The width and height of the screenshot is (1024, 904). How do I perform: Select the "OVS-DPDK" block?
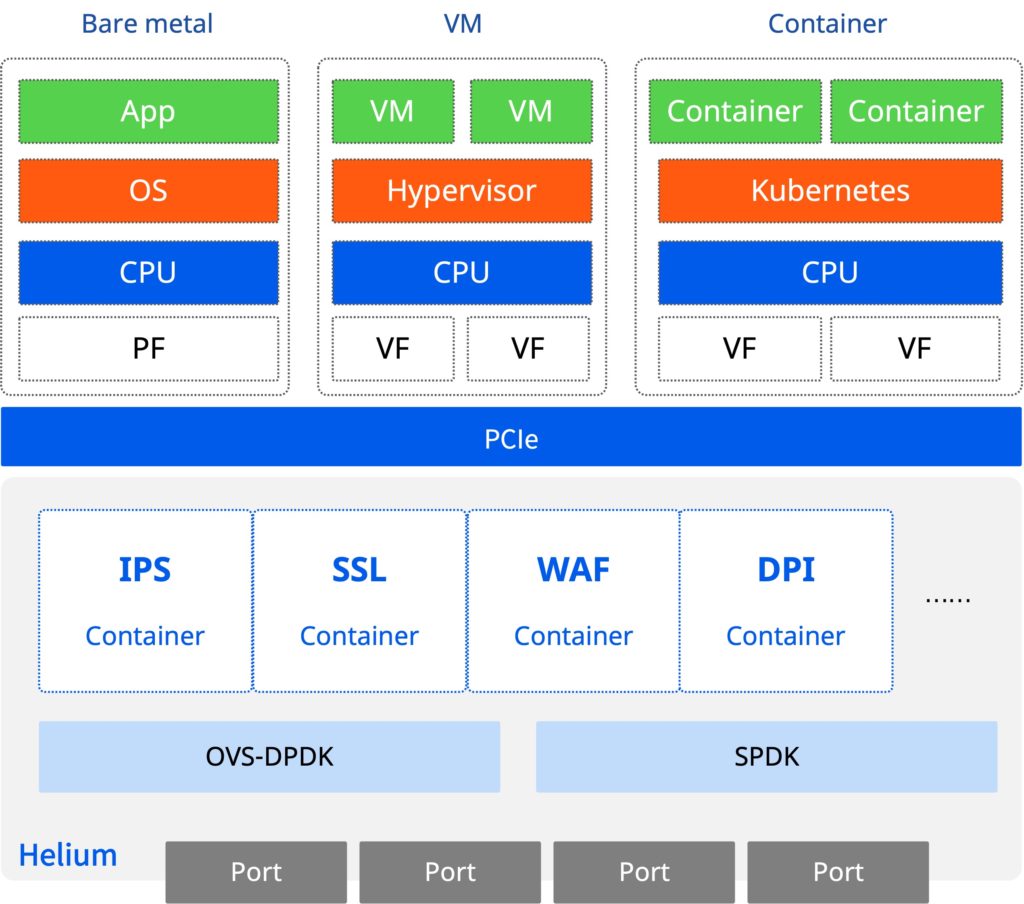(x=269, y=756)
